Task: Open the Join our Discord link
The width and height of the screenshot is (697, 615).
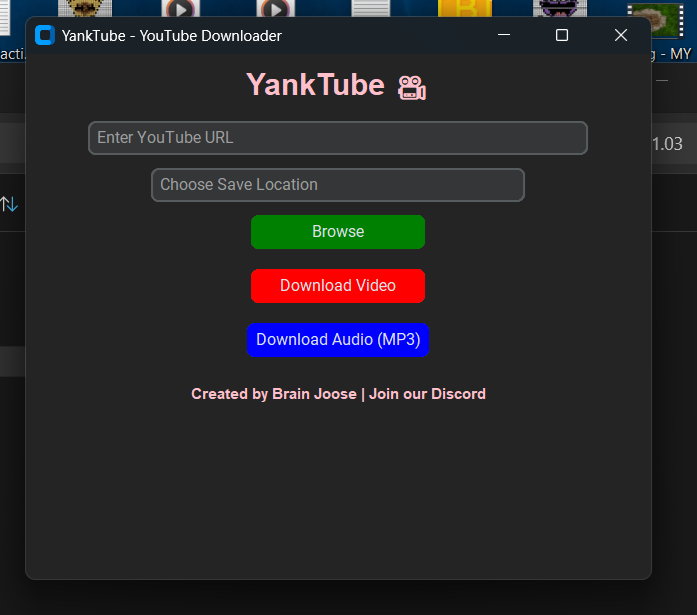Action: pos(427,394)
